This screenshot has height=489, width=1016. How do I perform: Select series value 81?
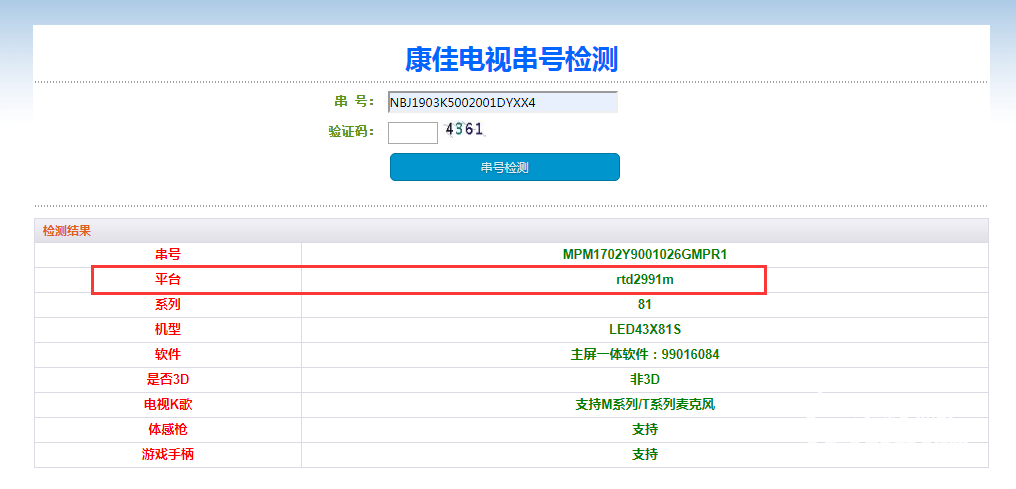(645, 304)
